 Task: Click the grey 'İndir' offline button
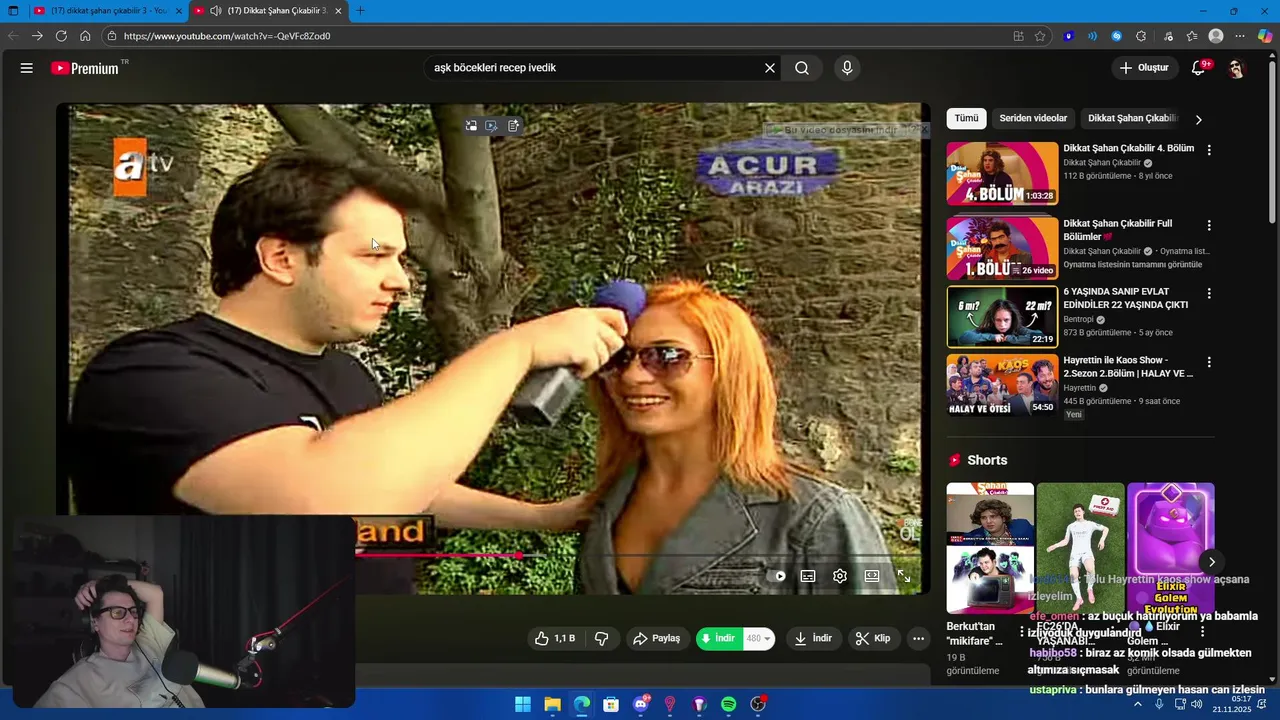[813, 638]
